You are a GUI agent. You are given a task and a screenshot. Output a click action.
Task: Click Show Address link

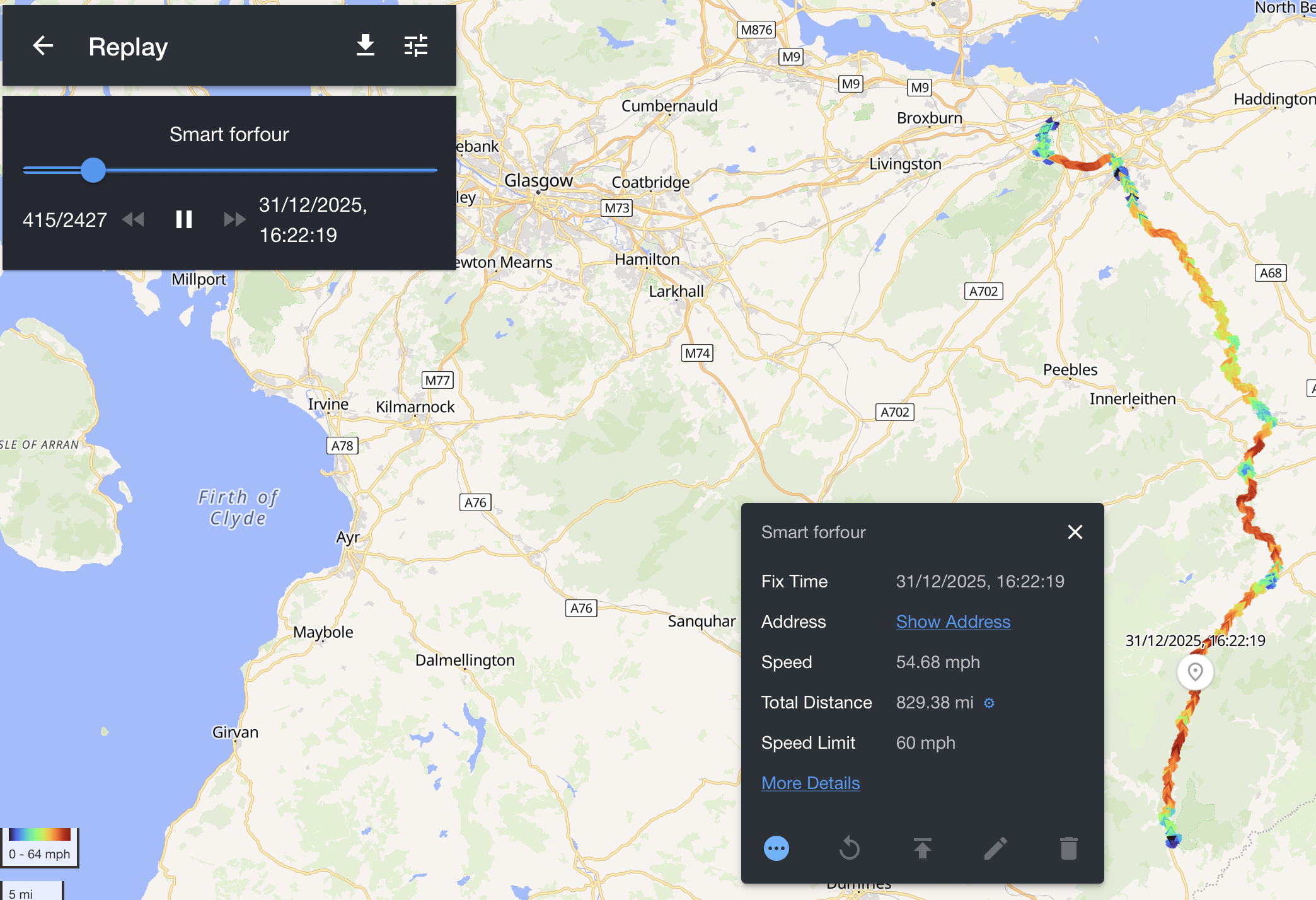[x=952, y=621]
